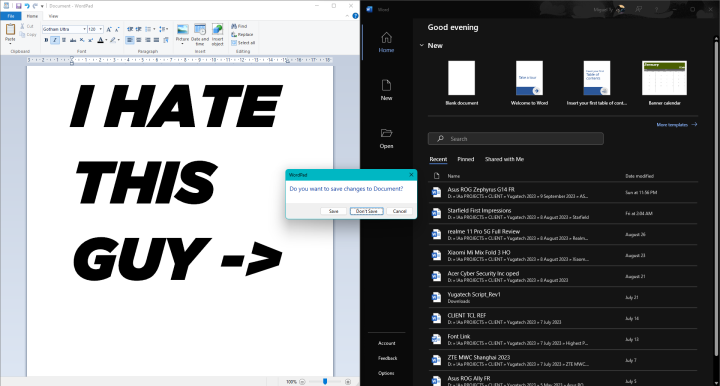
Task: Click Find in WordPad Editing group
Action: click(239, 26)
